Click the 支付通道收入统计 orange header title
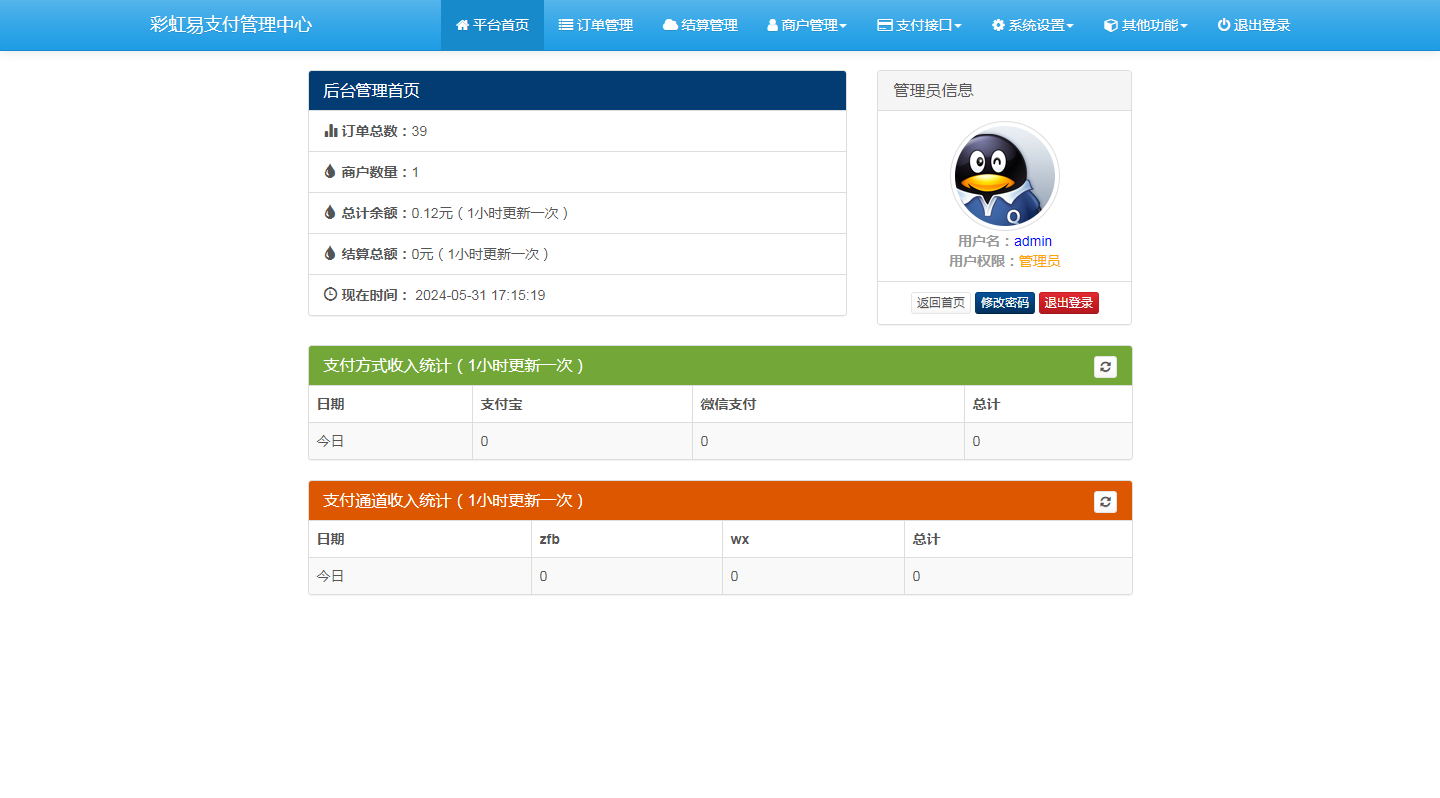 pos(453,501)
